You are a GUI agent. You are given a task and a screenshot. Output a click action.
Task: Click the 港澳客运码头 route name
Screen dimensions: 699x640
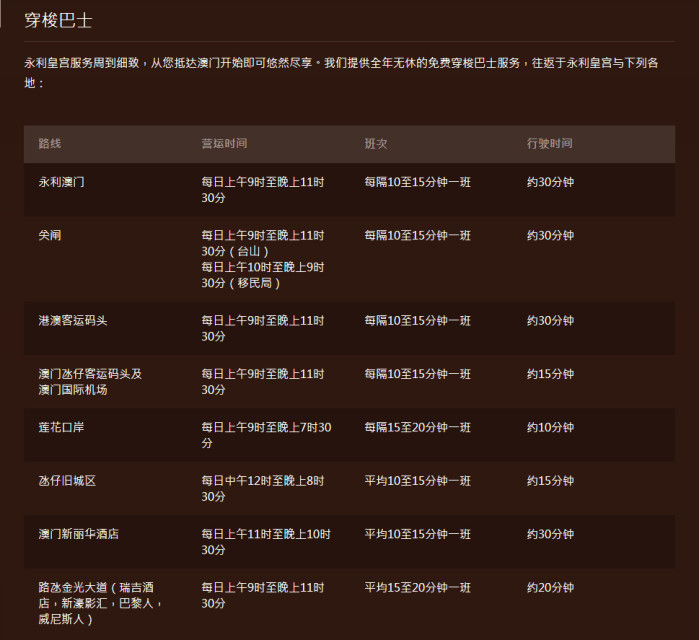point(73,321)
